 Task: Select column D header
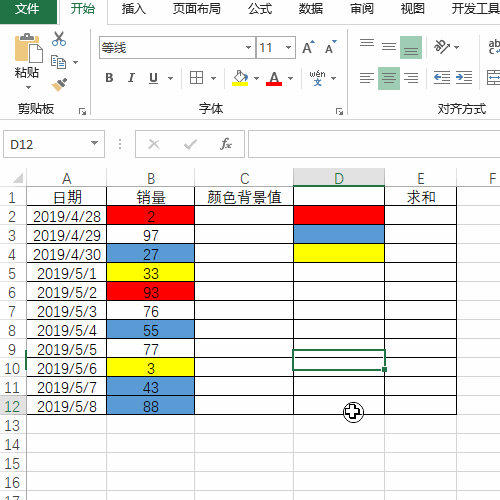tap(339, 178)
